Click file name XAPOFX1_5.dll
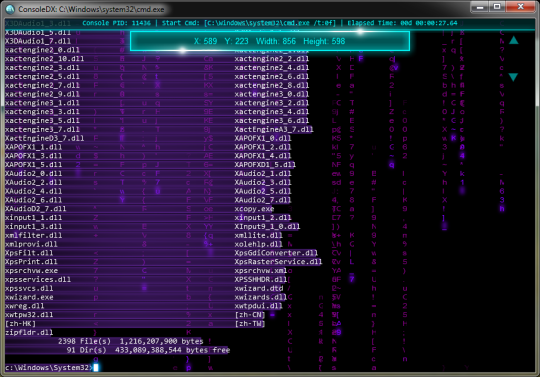The width and height of the screenshot is (540, 377). pos(33,165)
